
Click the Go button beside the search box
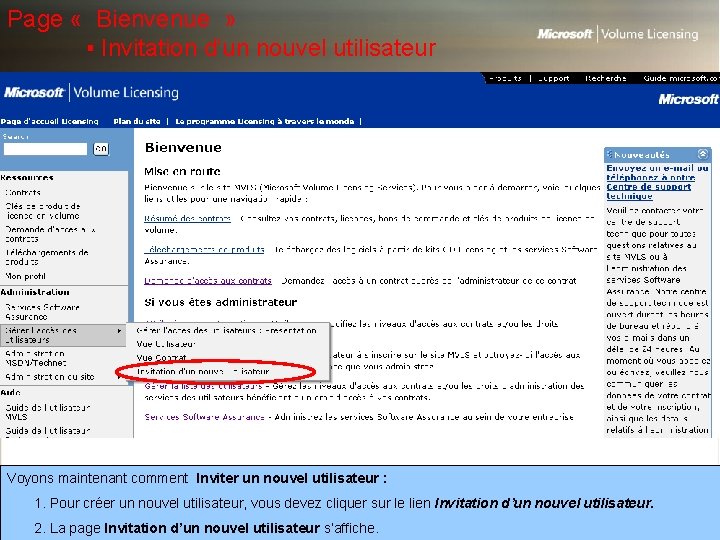tap(101, 149)
